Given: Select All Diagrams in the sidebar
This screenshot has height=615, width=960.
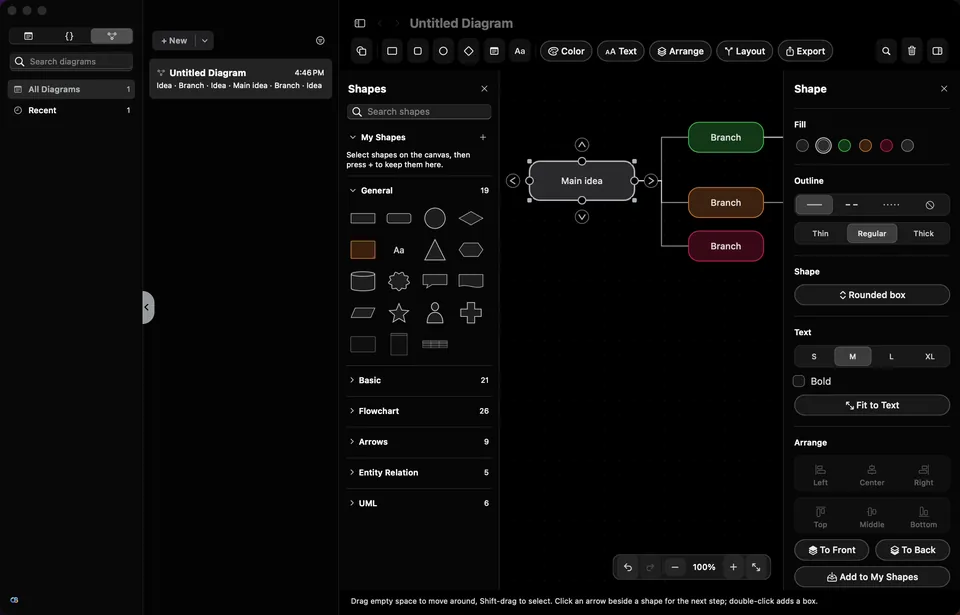Looking at the screenshot, I should [71, 89].
